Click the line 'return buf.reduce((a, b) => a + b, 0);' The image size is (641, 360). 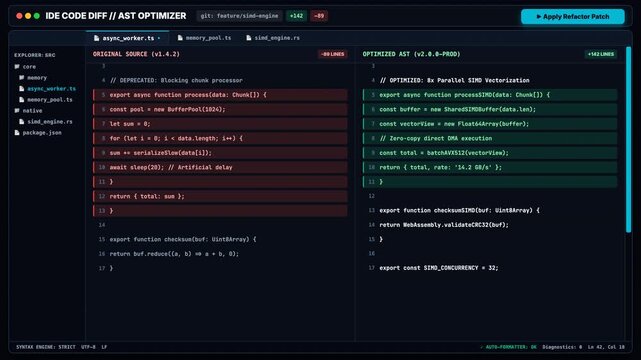click(x=220, y=254)
